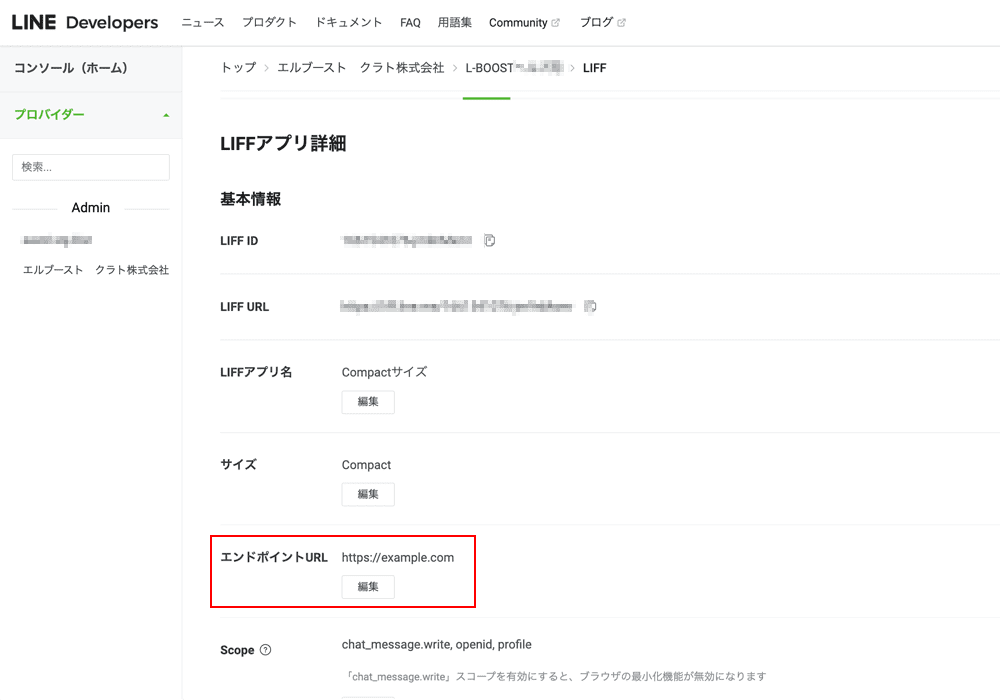Open the Scope help tooltip question mark
This screenshot has width=1000, height=700.
coord(264,650)
